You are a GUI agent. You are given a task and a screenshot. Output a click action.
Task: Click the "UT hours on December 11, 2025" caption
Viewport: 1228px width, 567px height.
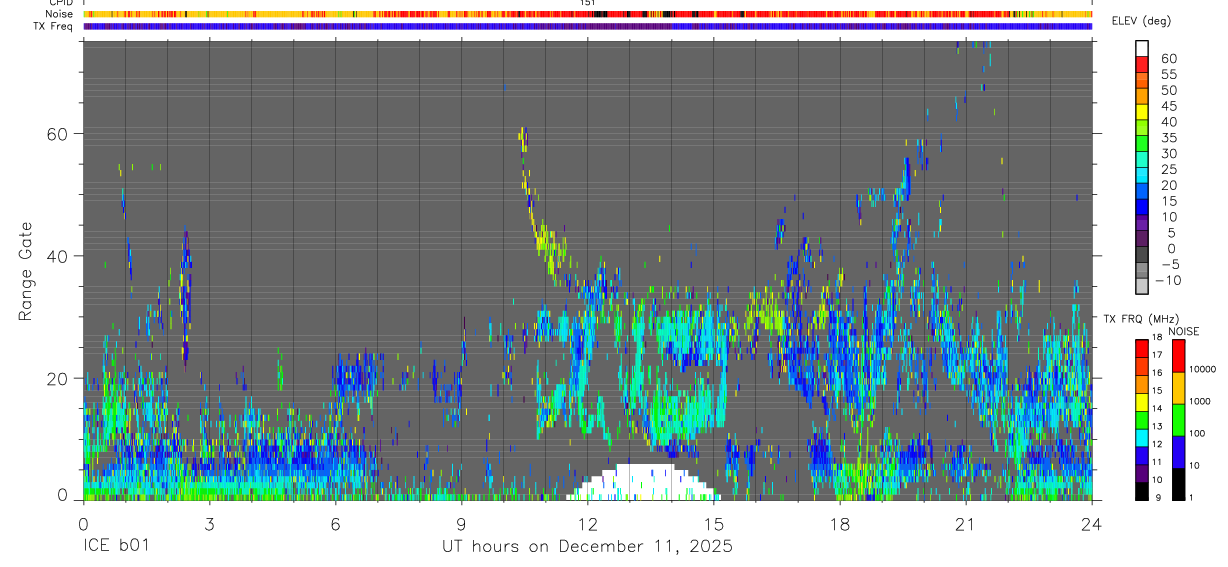pyautogui.click(x=588, y=547)
